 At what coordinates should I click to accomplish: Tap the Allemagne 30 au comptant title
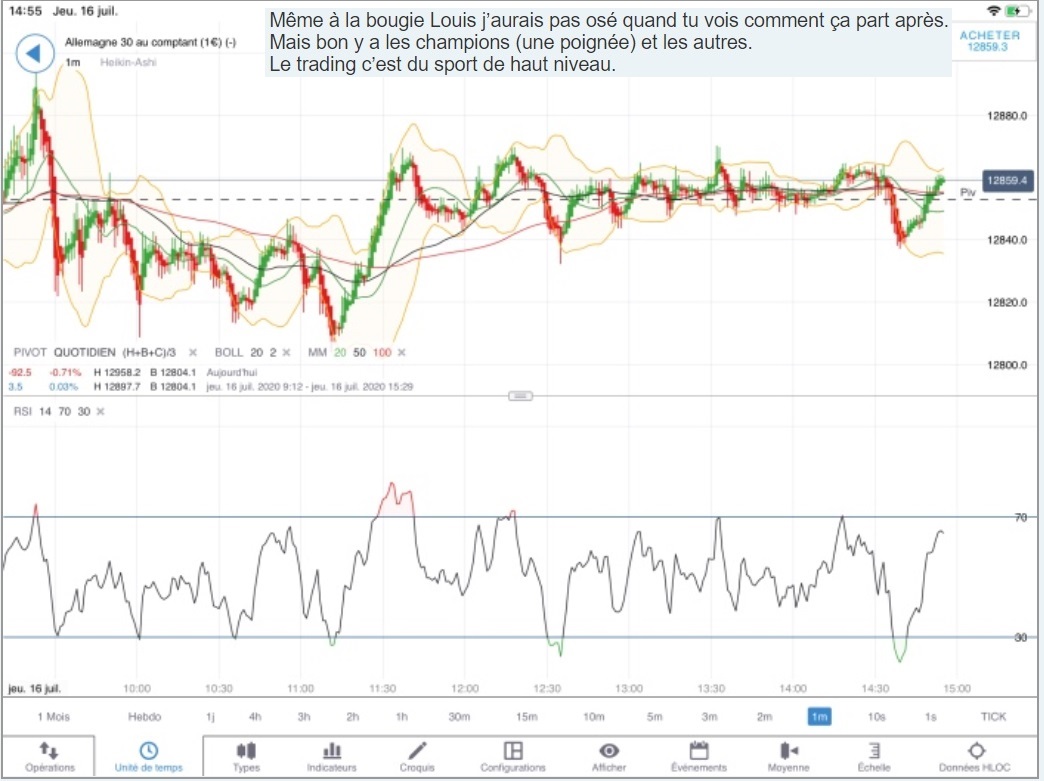click(150, 42)
